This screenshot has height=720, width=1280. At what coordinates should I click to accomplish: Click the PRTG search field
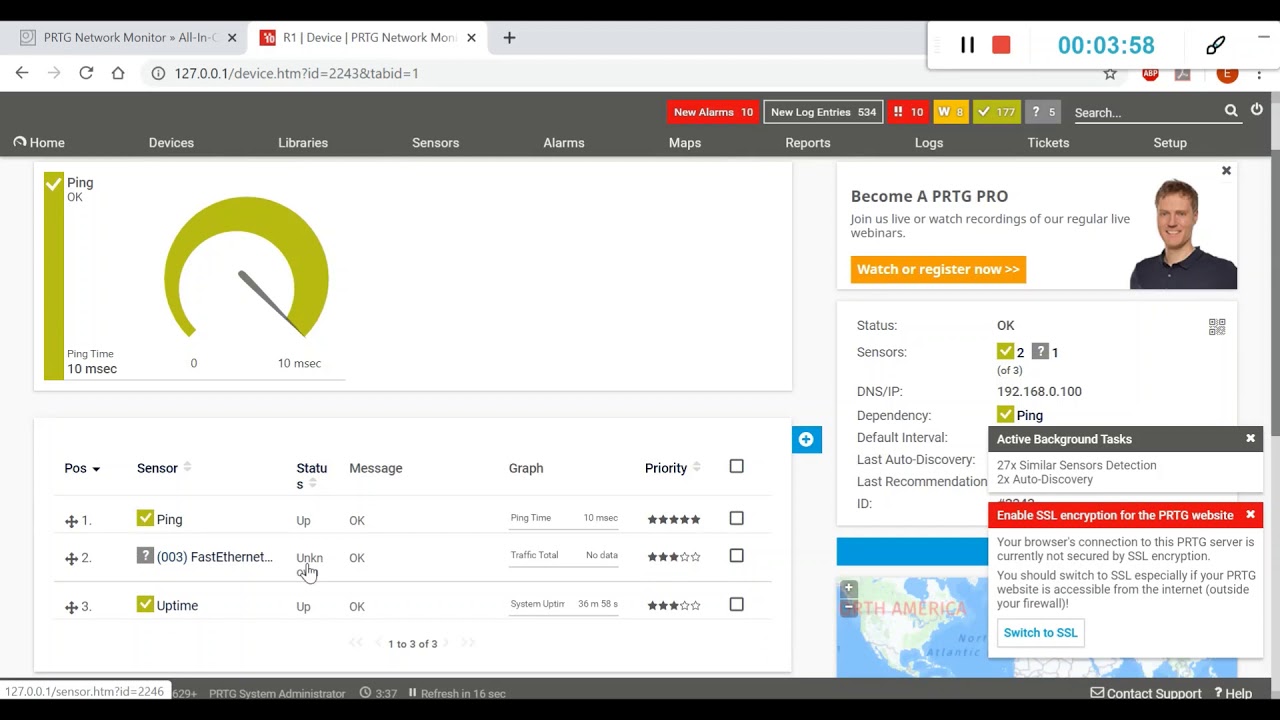coord(1146,112)
